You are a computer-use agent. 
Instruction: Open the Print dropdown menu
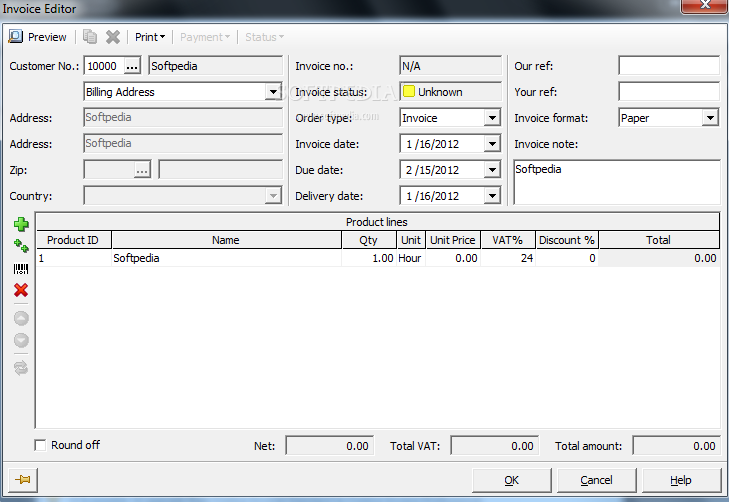tap(150, 37)
